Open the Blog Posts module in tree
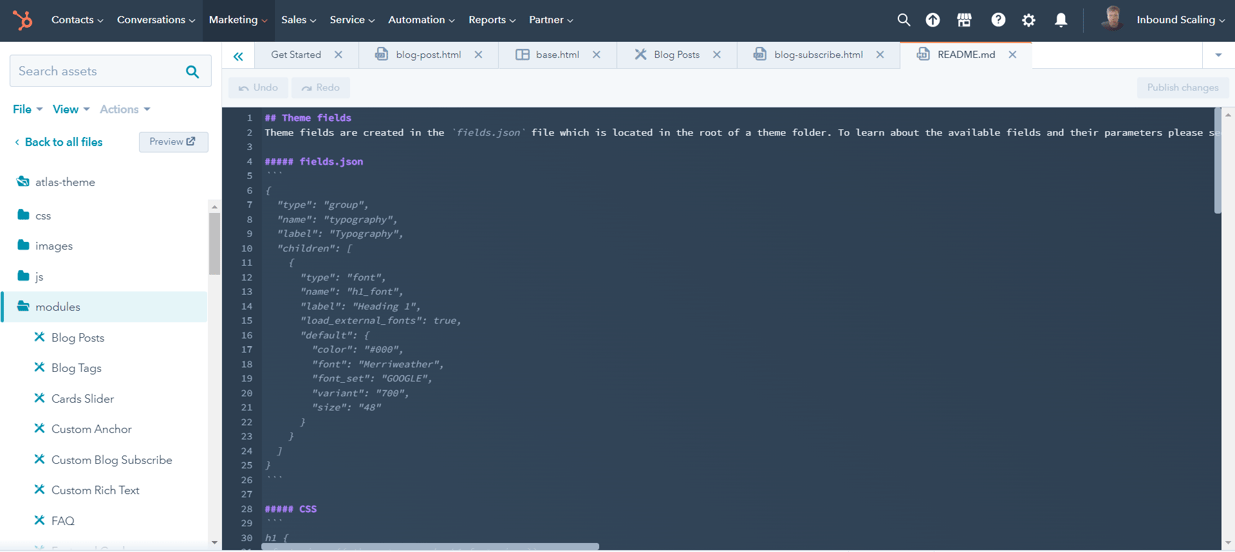The height and width of the screenshot is (552, 1235). point(78,338)
